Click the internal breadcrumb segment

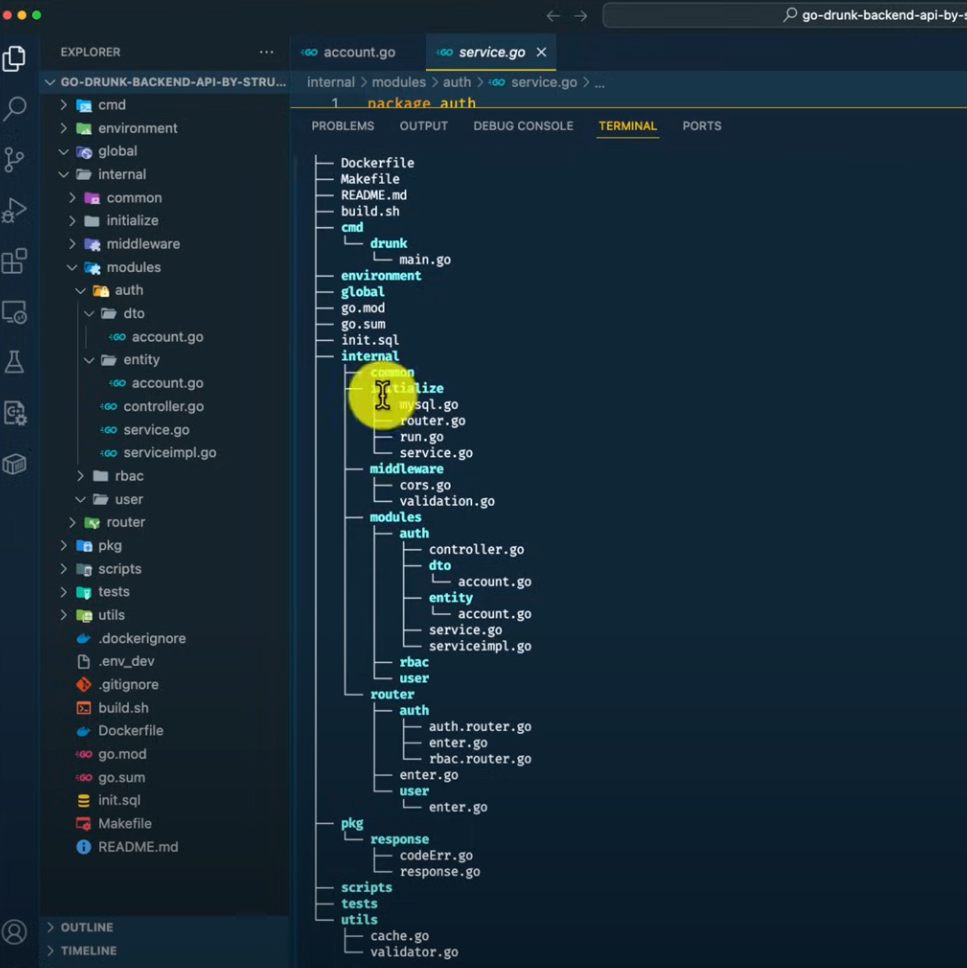click(x=331, y=82)
